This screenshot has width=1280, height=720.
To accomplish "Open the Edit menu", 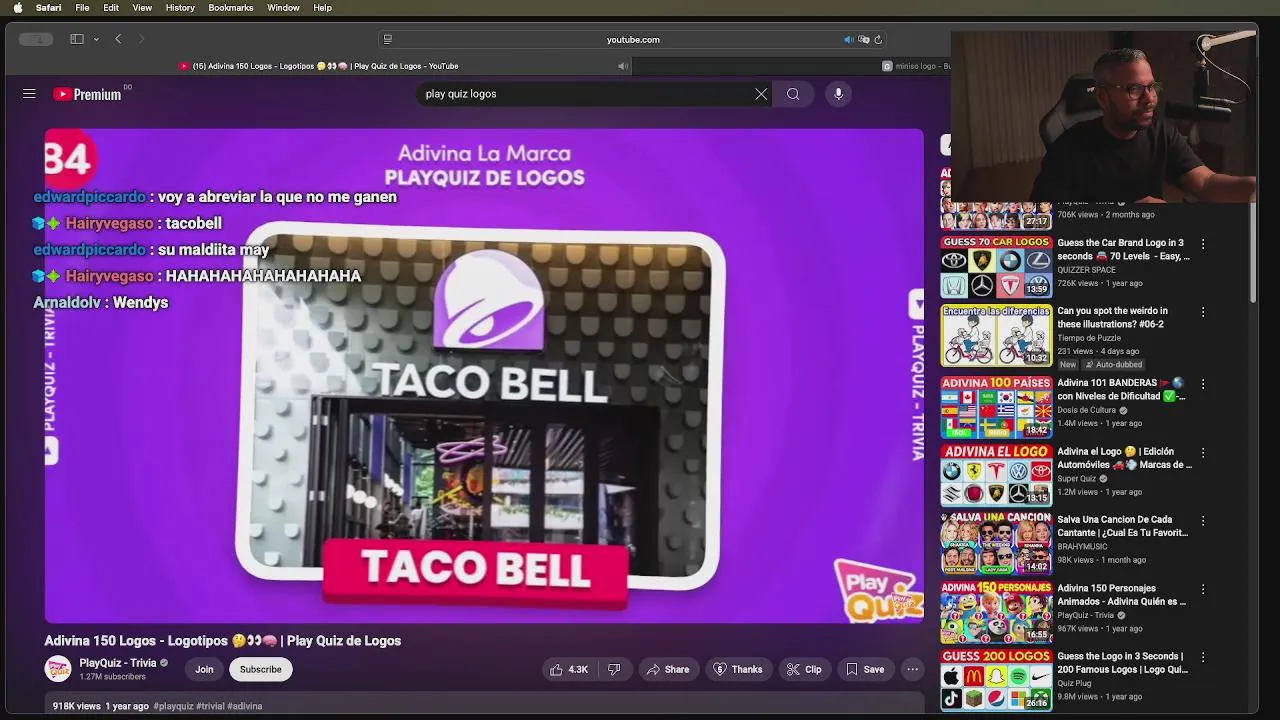I will coord(111,7).
